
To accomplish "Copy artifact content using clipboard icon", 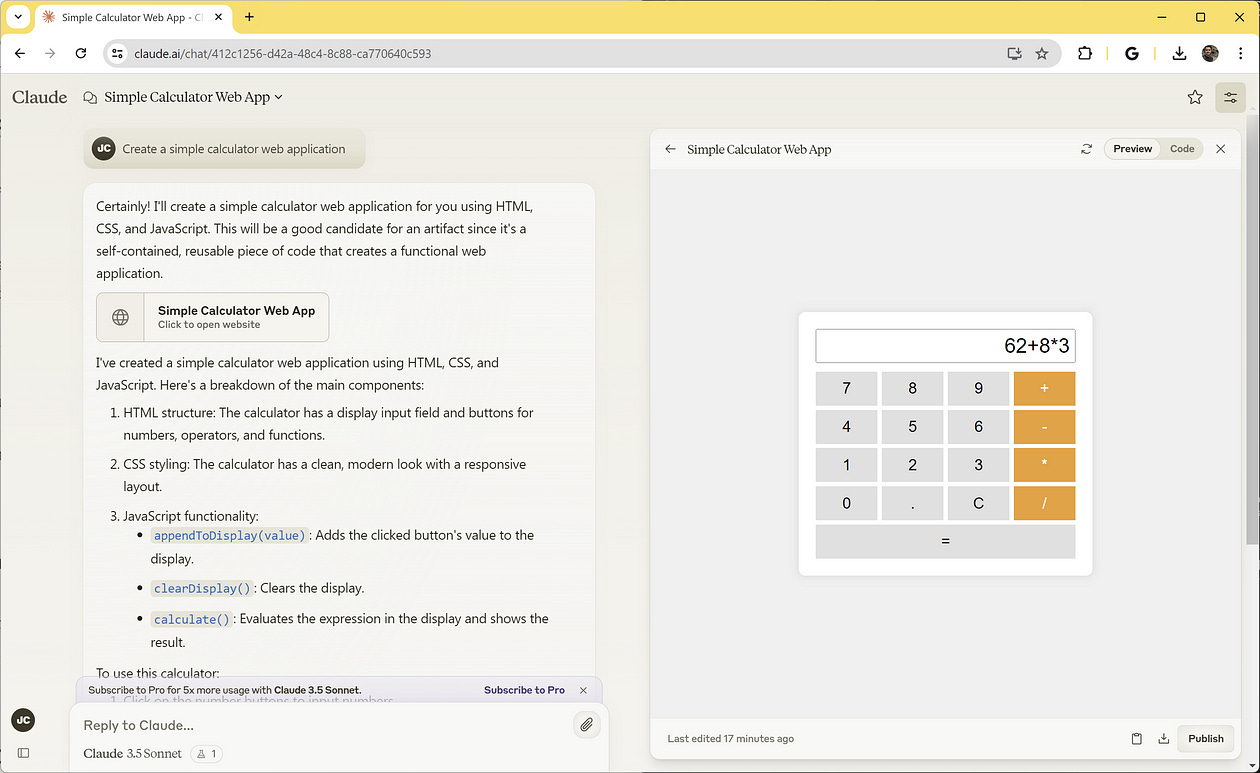I will coord(1136,738).
